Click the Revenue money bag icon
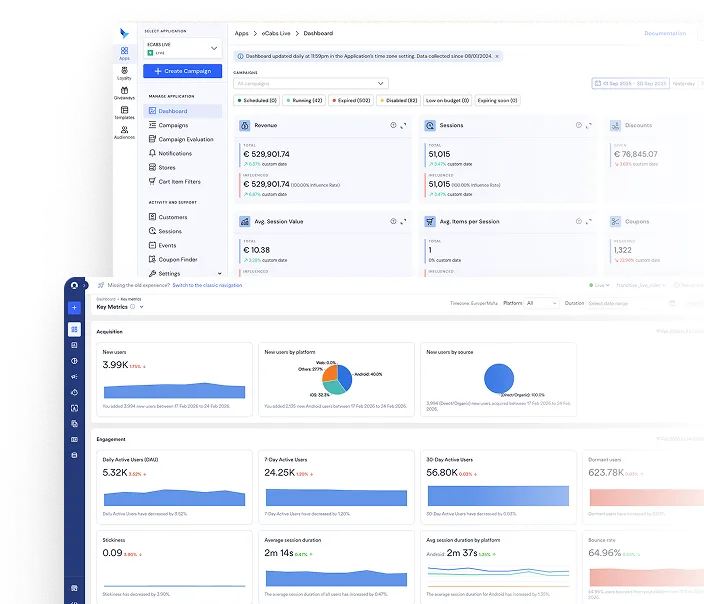Viewport: 704px width, 604px height. click(245, 126)
